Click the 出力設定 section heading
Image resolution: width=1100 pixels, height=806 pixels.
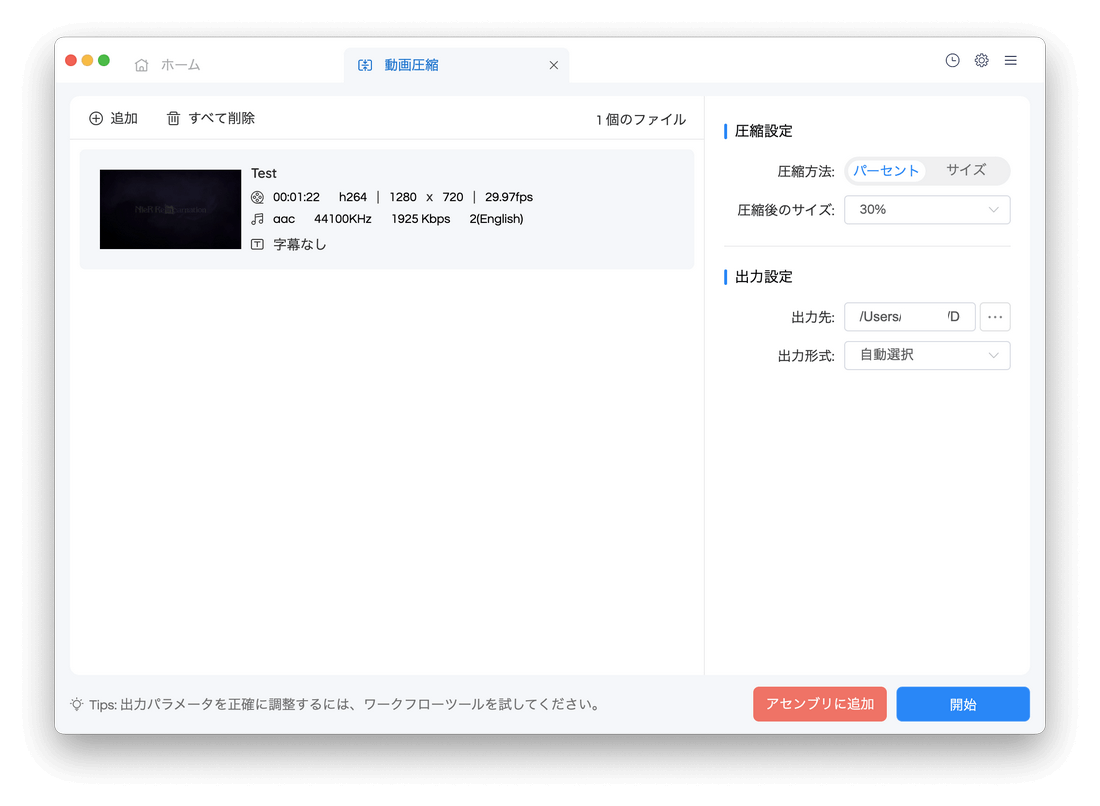pyautogui.click(x=763, y=277)
